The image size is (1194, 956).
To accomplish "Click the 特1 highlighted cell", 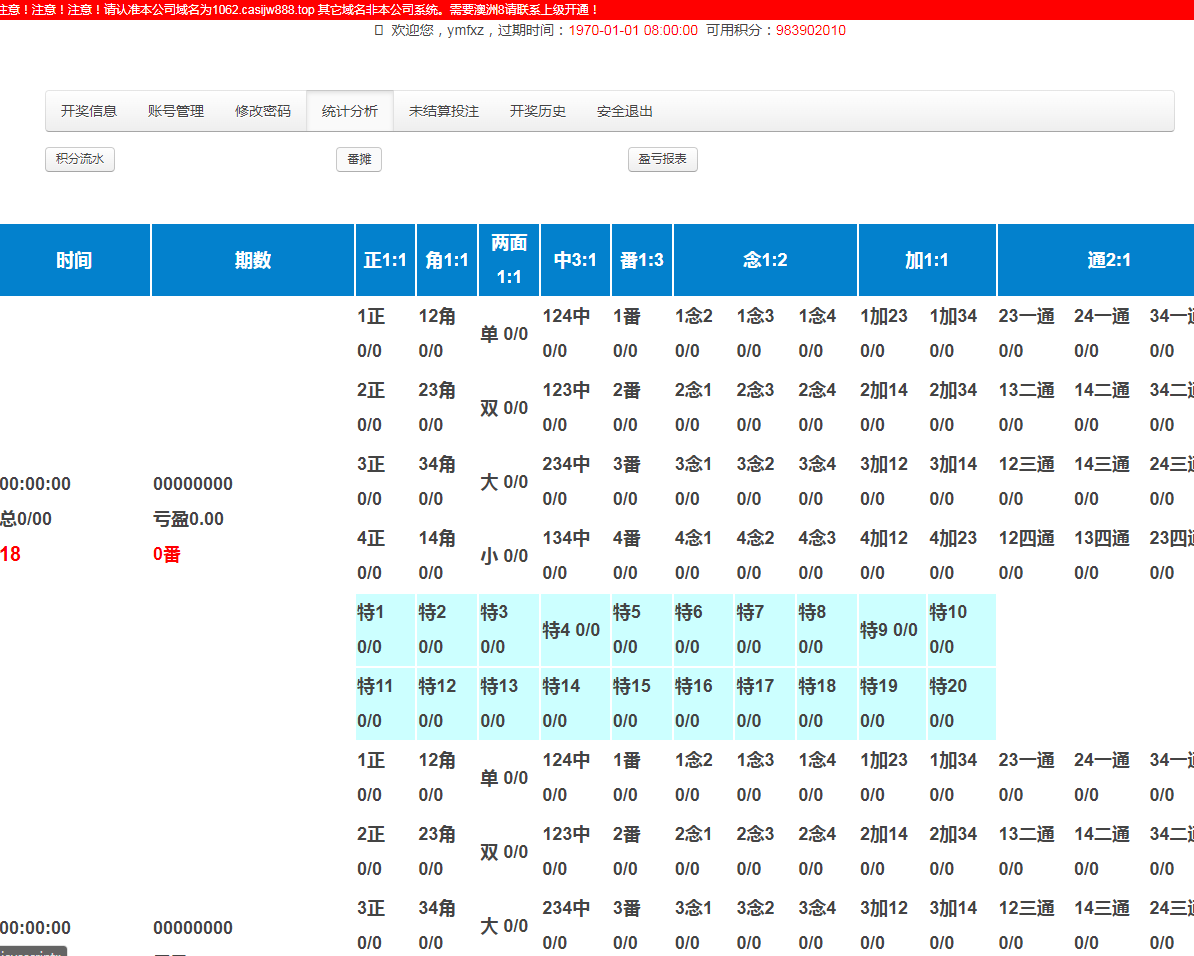I will [385, 630].
